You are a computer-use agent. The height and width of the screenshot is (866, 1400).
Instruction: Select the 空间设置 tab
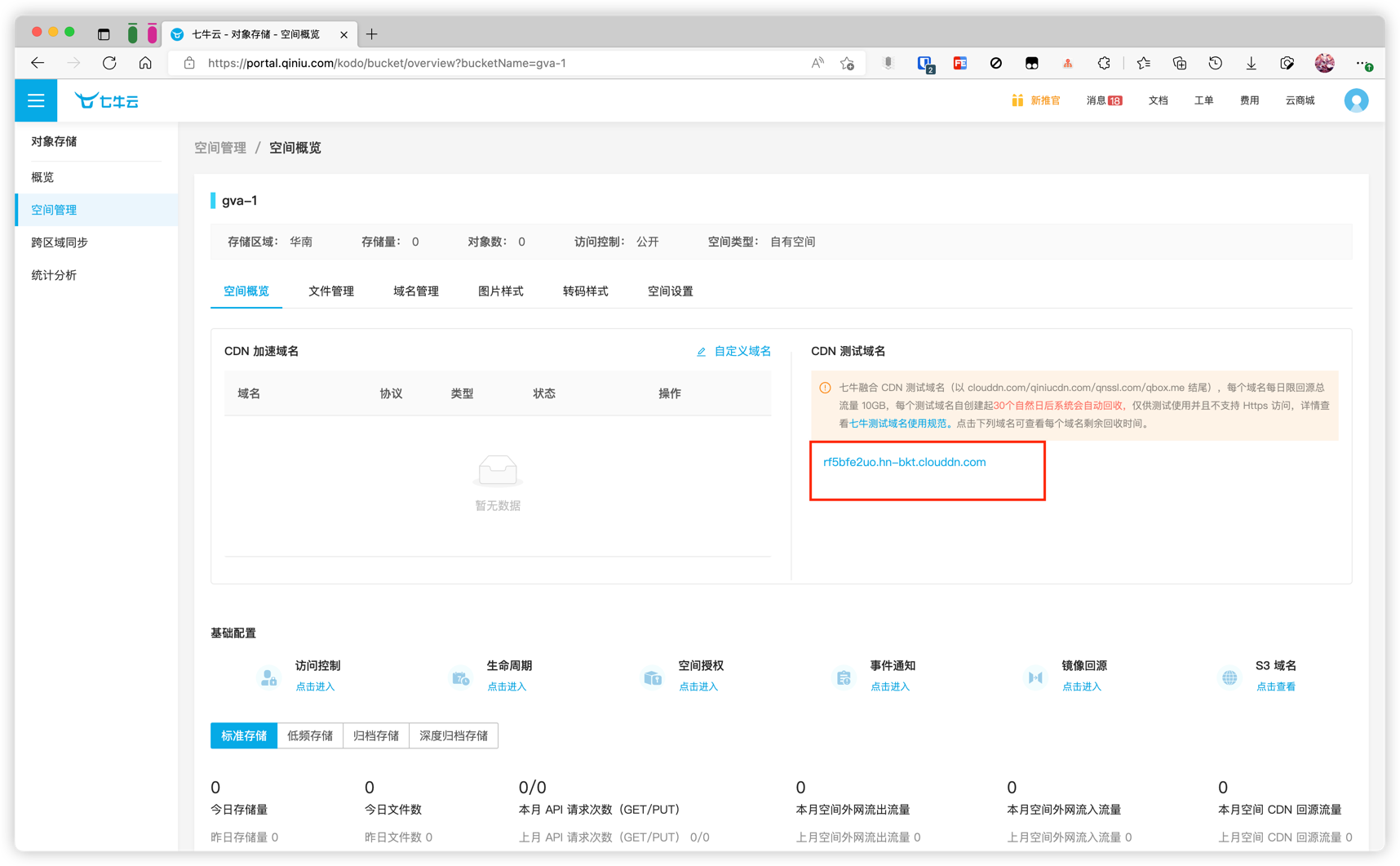point(670,291)
